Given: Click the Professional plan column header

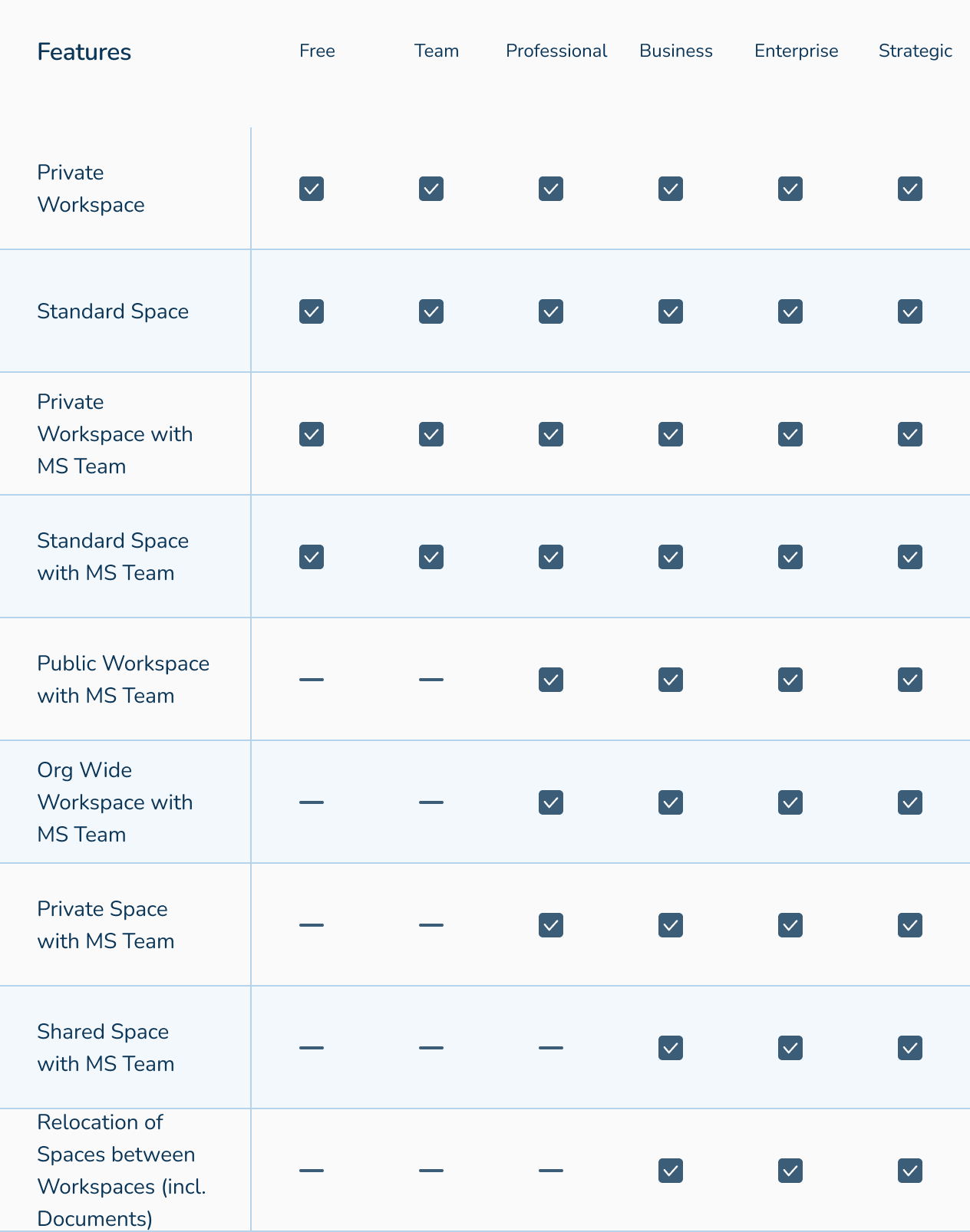Looking at the screenshot, I should click(556, 51).
